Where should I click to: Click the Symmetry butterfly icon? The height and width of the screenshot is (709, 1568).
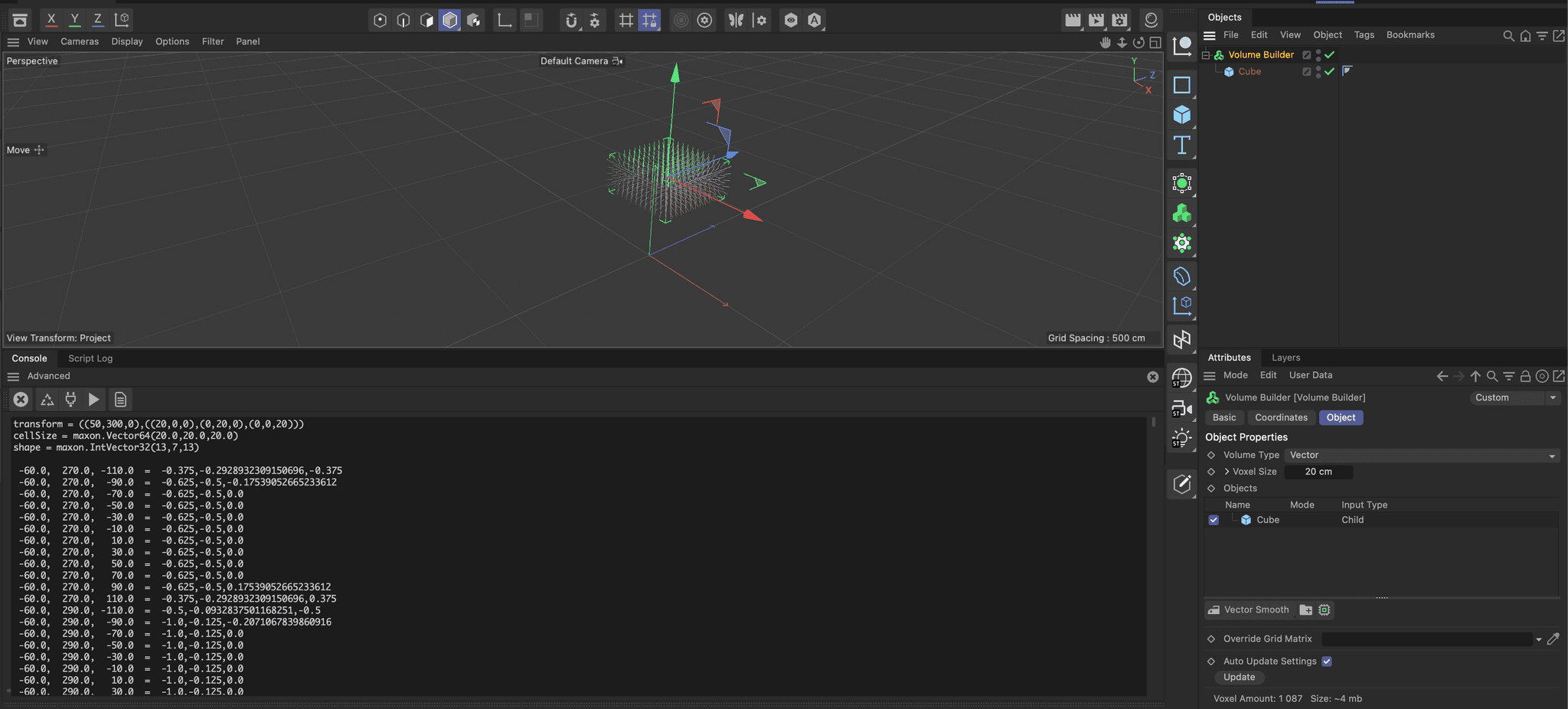pos(736,21)
